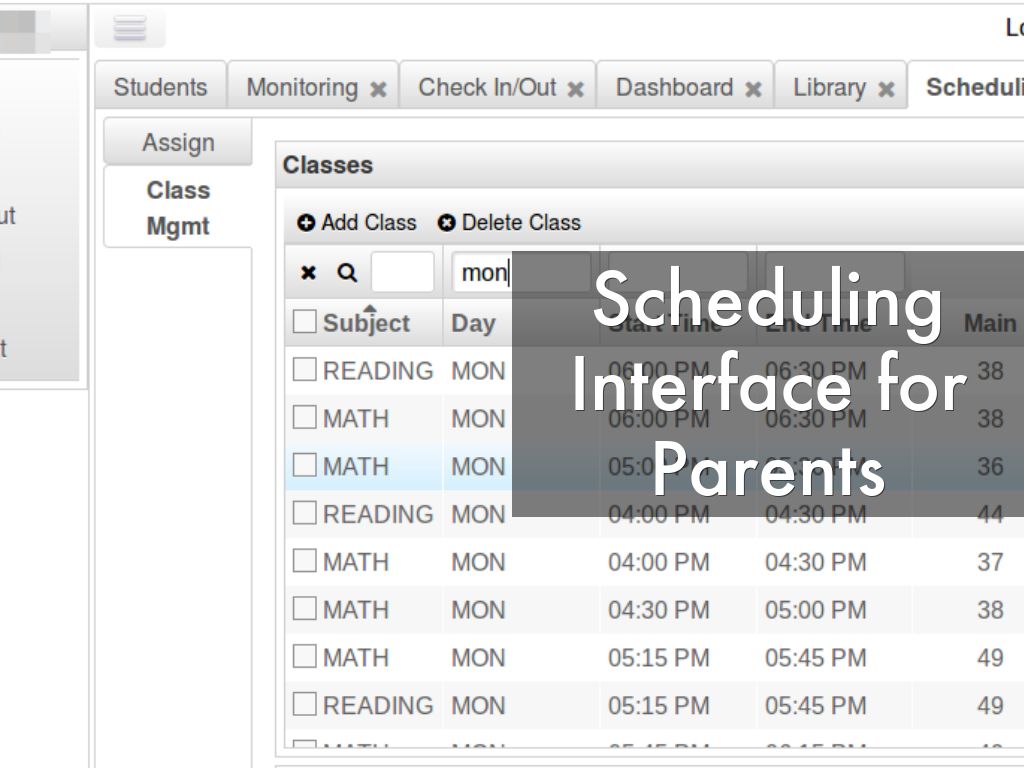Screen dimensions: 1024x768
Task: Sort by the Day column header
Action: click(473, 323)
